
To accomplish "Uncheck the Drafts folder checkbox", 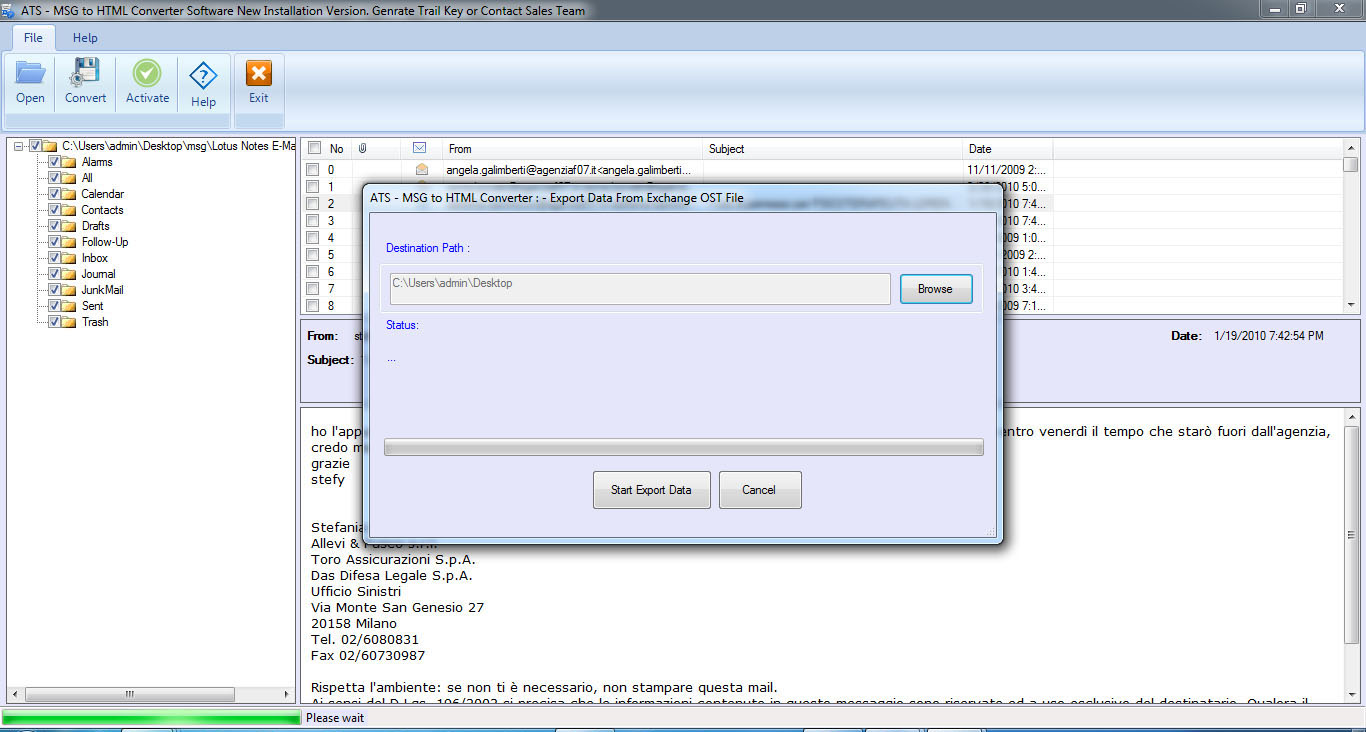I will [x=54, y=226].
